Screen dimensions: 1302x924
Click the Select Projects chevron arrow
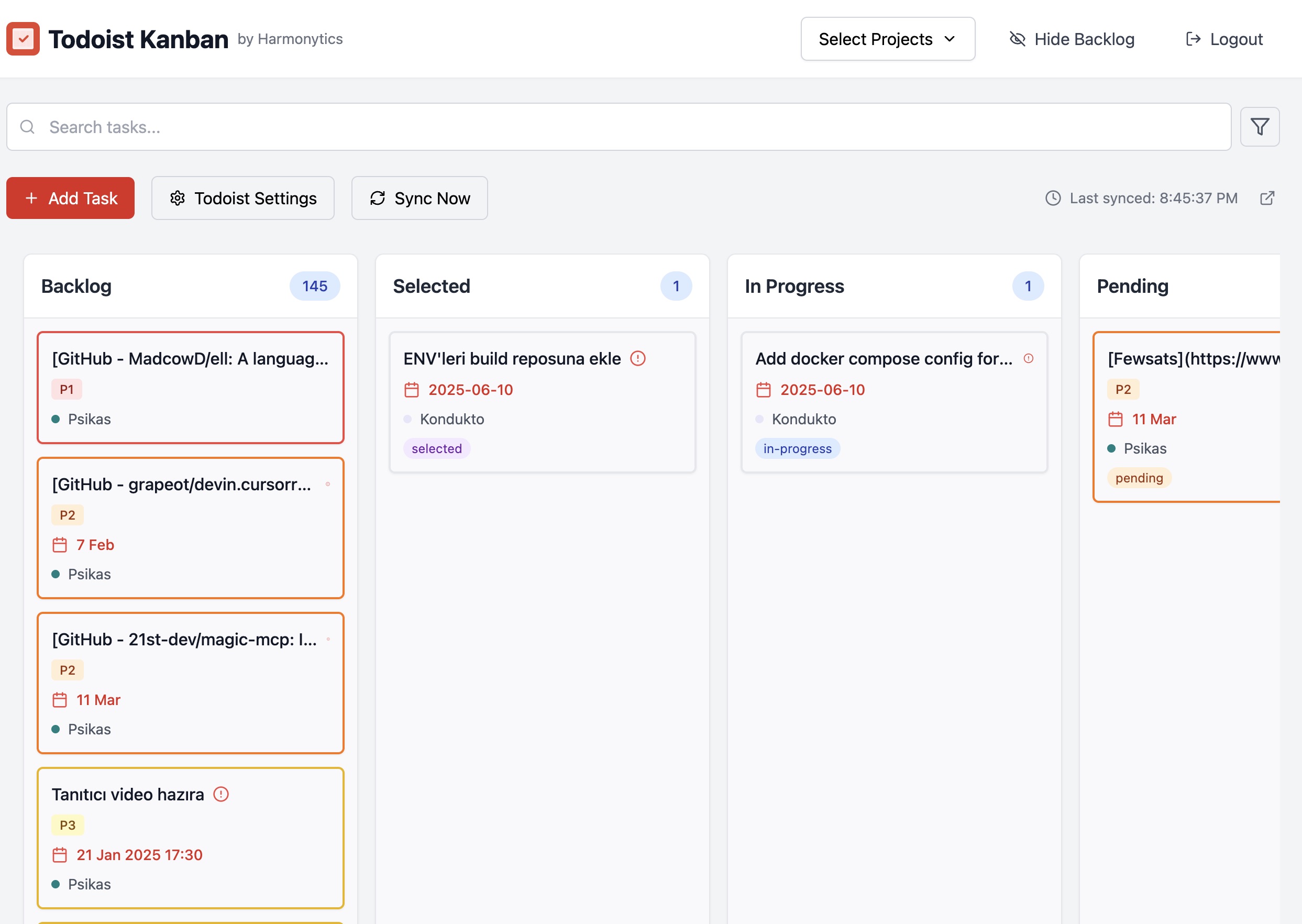[x=950, y=39]
